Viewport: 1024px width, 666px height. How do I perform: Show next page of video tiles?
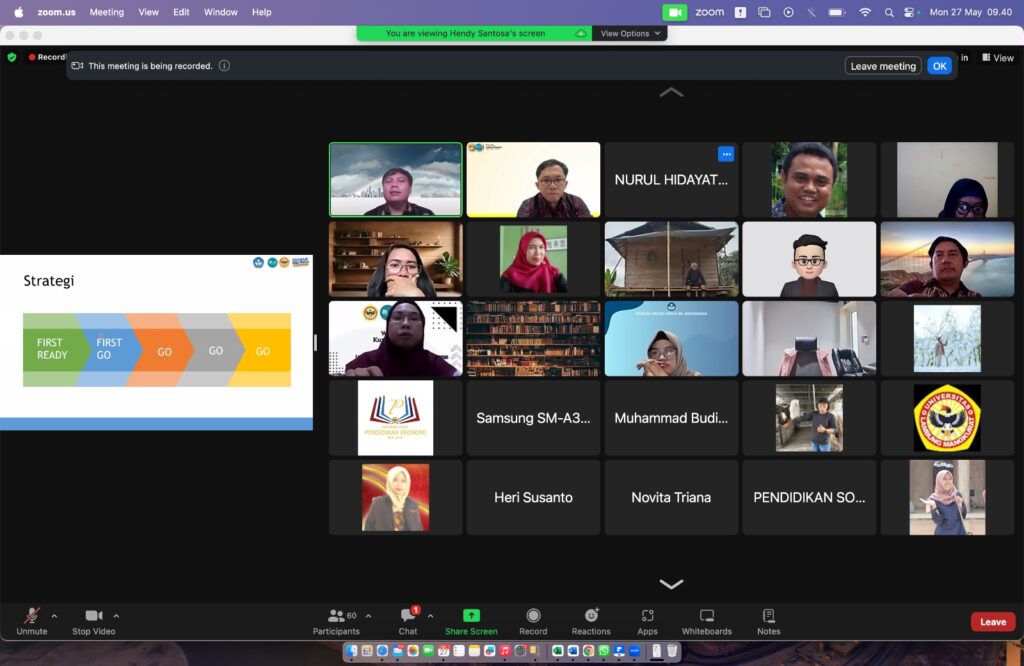coord(671,584)
